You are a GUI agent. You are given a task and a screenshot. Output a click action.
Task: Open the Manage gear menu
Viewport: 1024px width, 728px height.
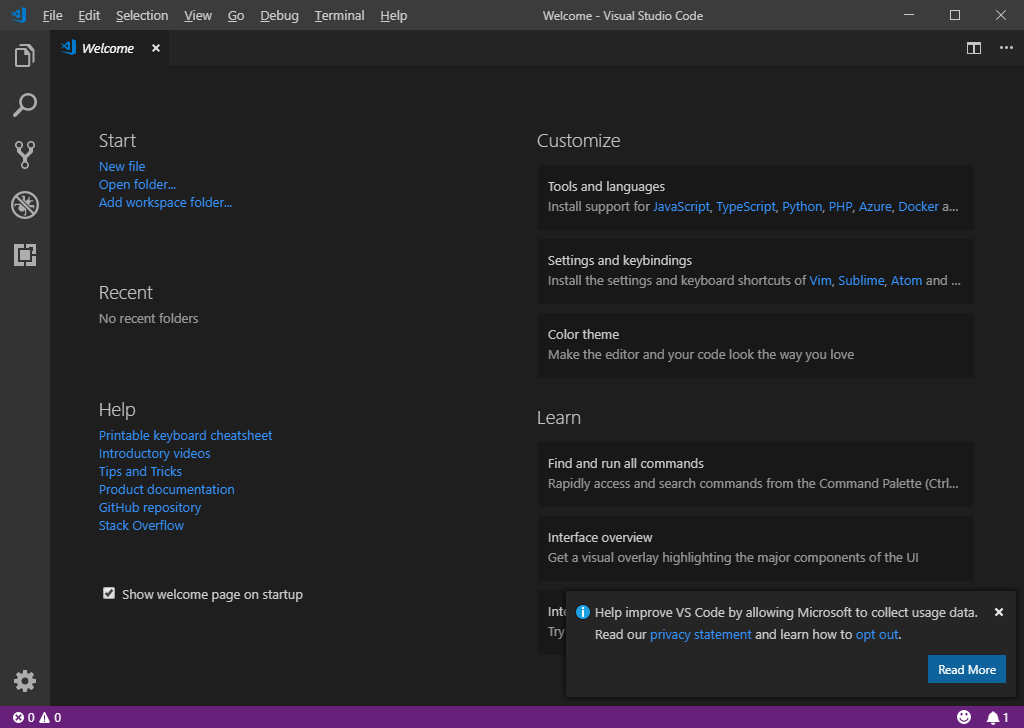click(x=25, y=681)
